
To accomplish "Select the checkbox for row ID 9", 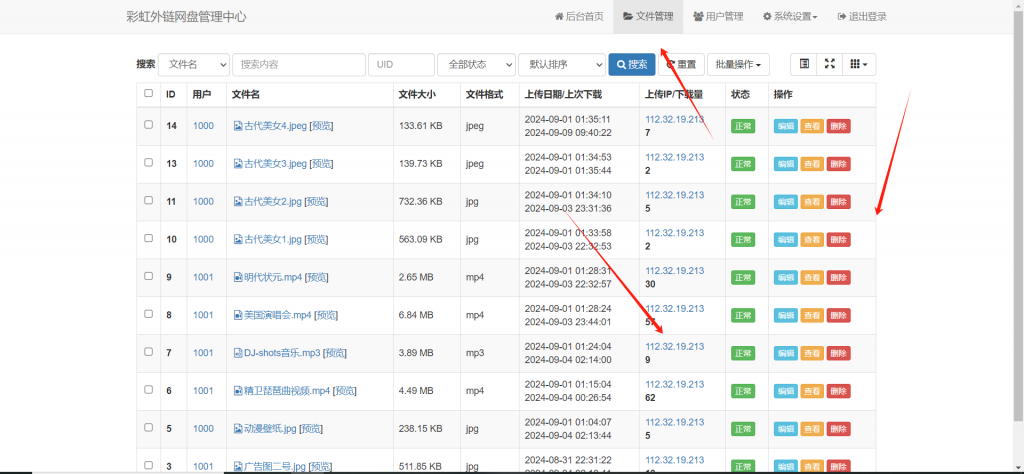I will [x=149, y=276].
